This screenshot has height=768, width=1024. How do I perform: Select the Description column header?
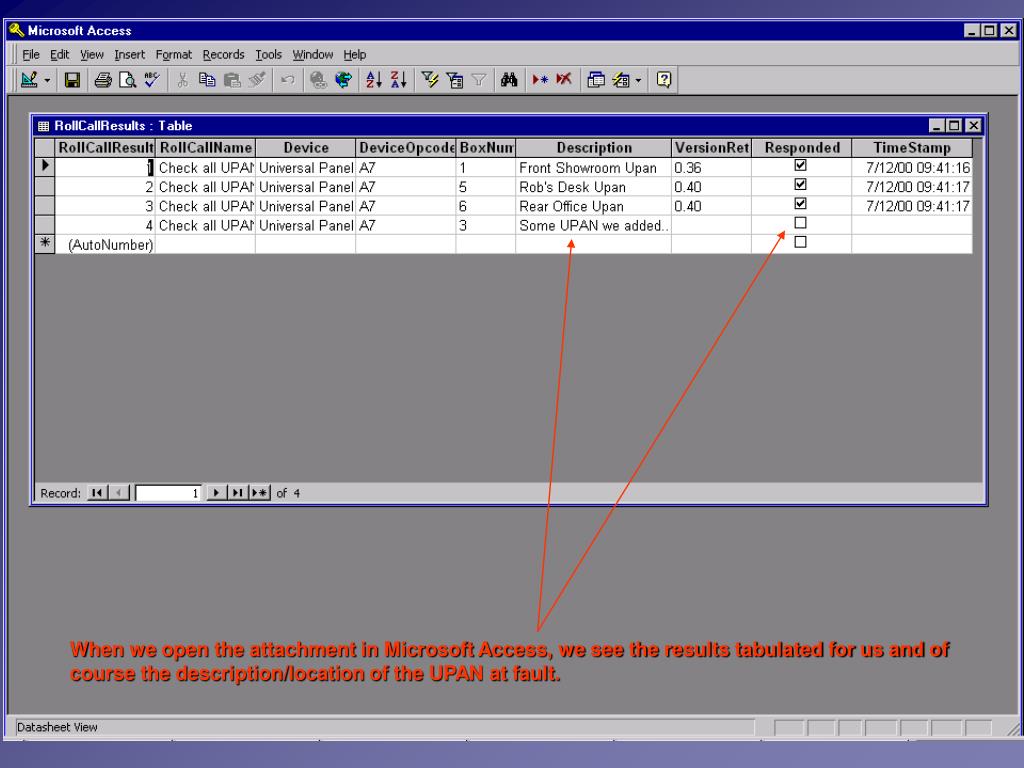[594, 148]
